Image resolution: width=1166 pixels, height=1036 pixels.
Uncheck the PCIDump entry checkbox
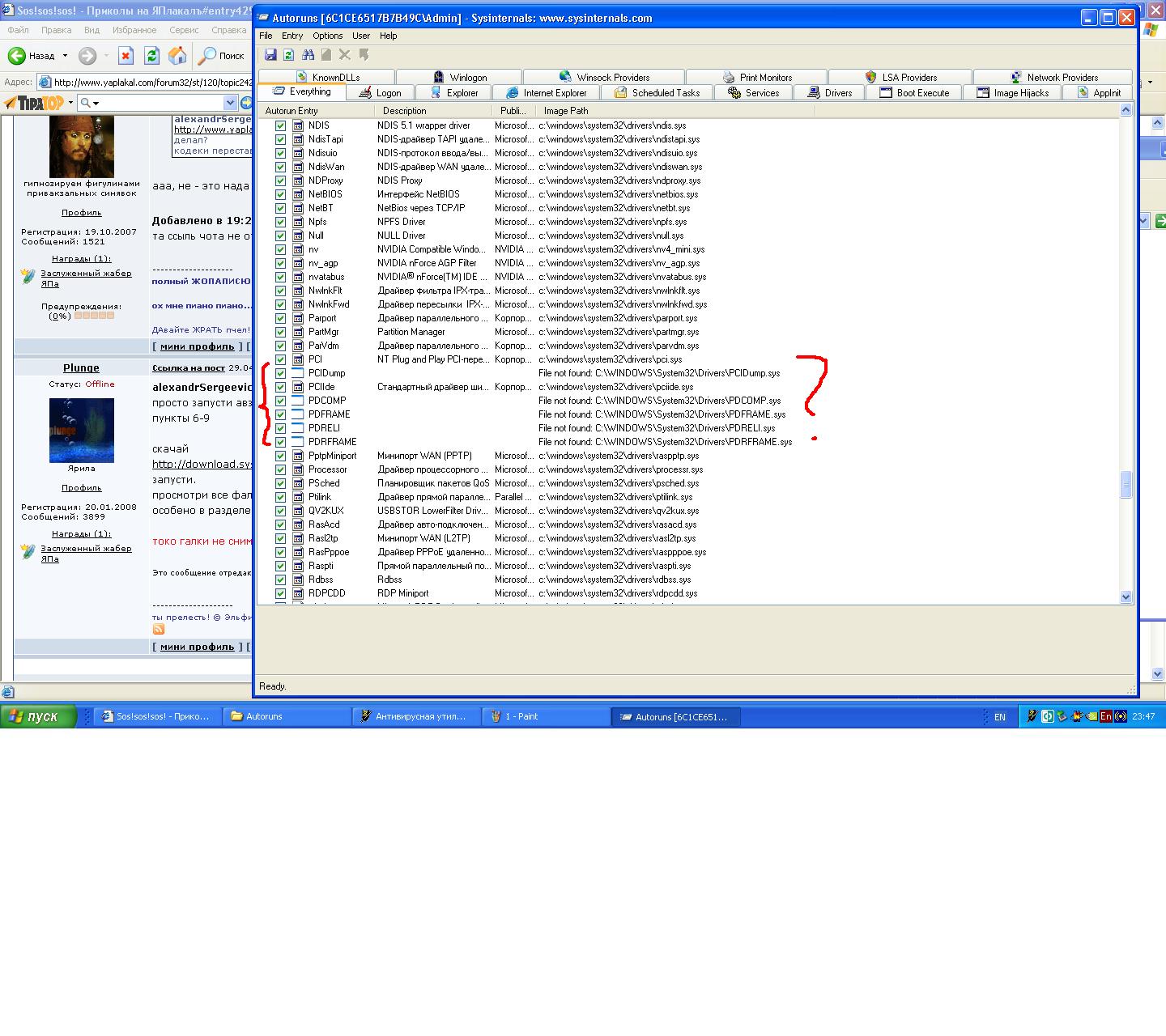click(280, 373)
